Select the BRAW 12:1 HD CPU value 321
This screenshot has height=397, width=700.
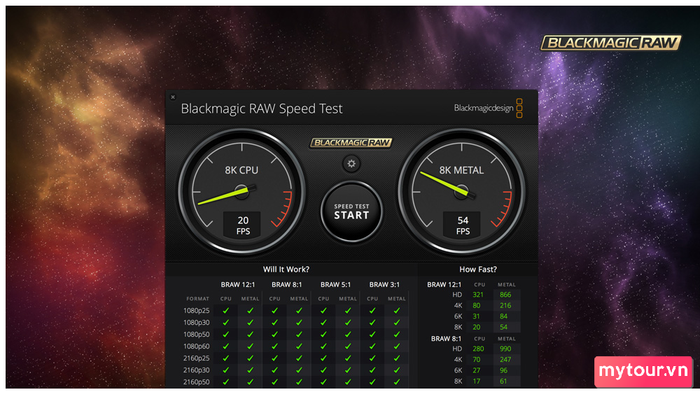(x=478, y=295)
